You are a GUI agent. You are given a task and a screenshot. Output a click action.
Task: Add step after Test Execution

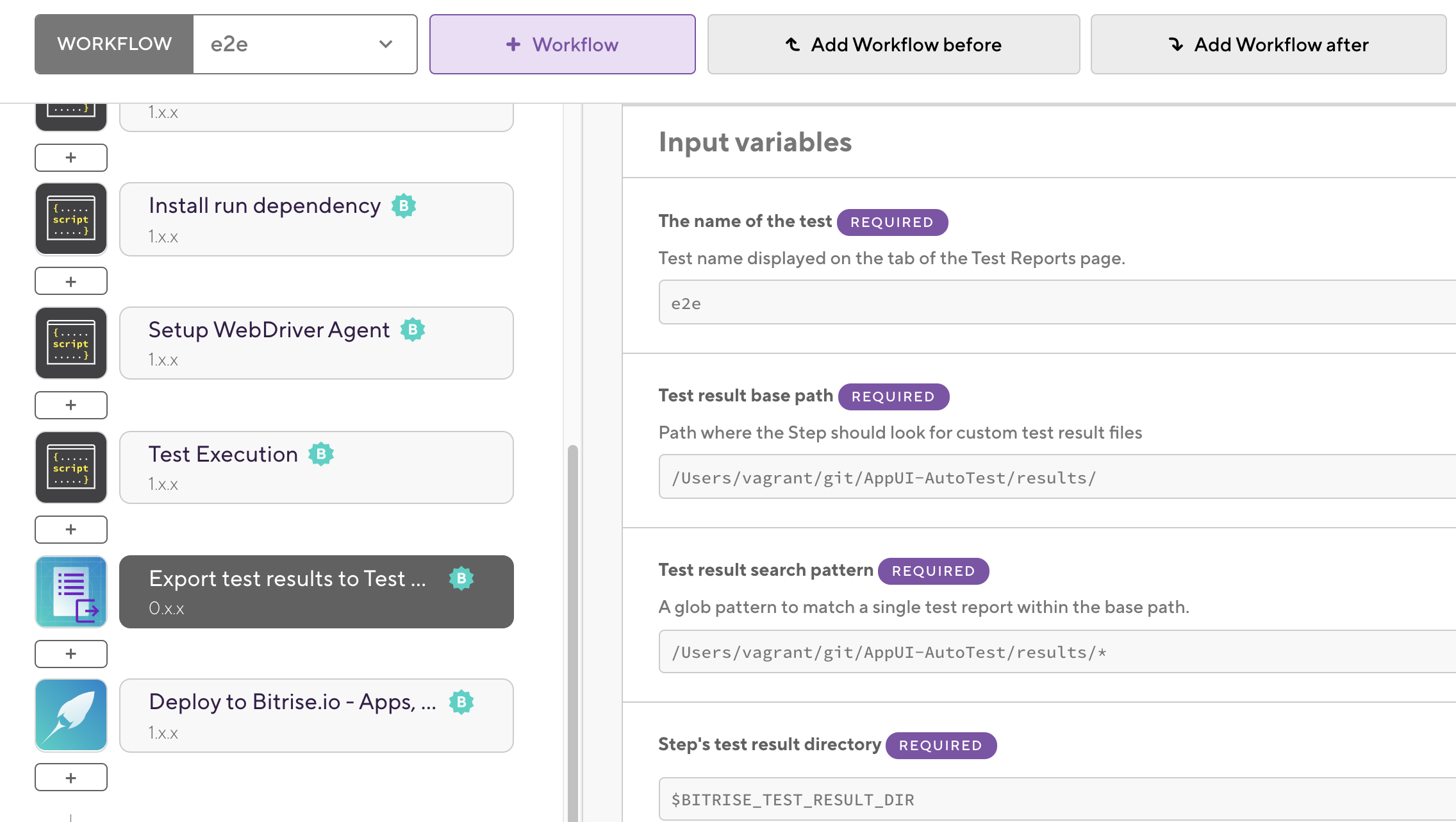pos(71,530)
